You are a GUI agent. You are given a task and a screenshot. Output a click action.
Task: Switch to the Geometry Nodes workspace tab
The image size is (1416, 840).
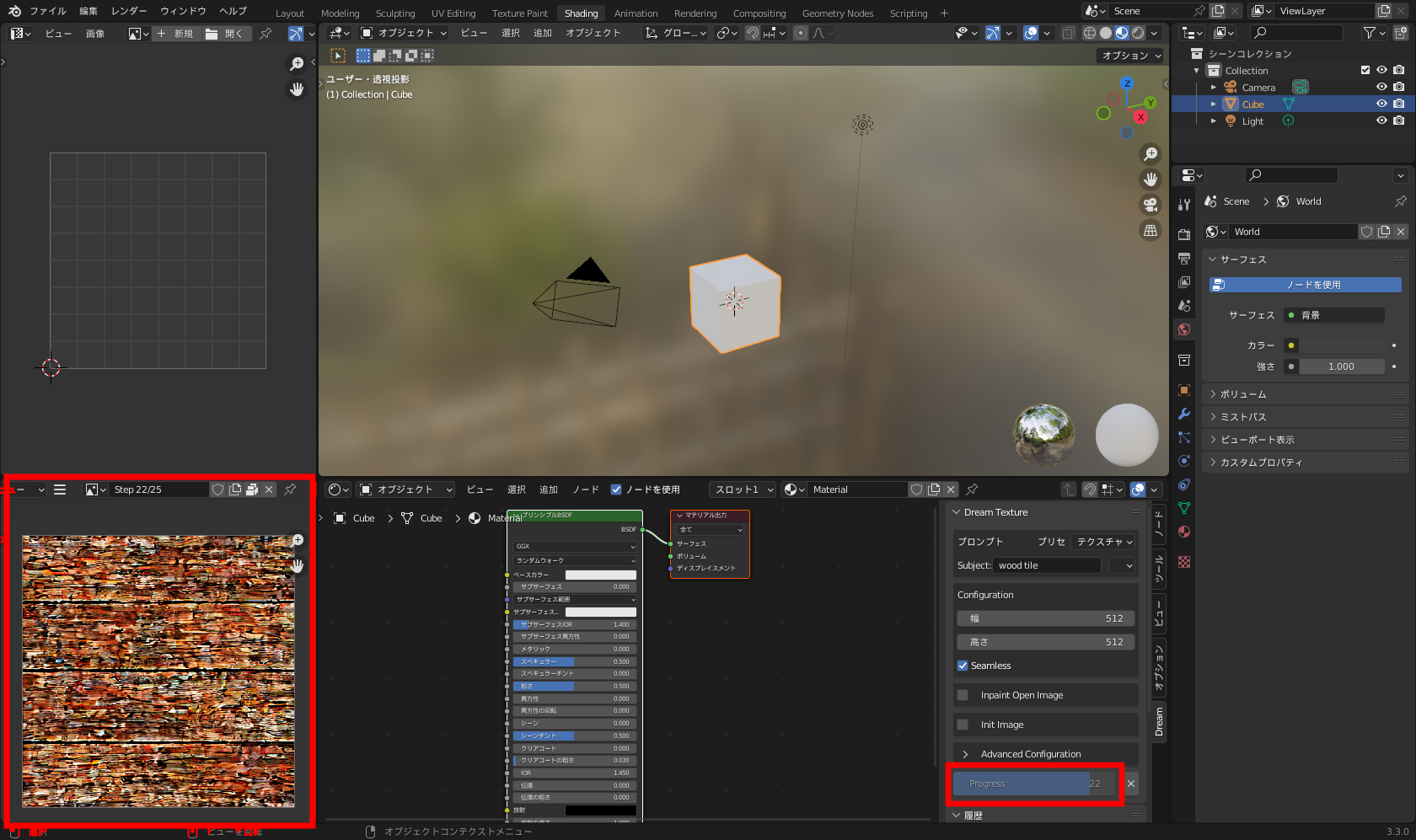click(838, 13)
